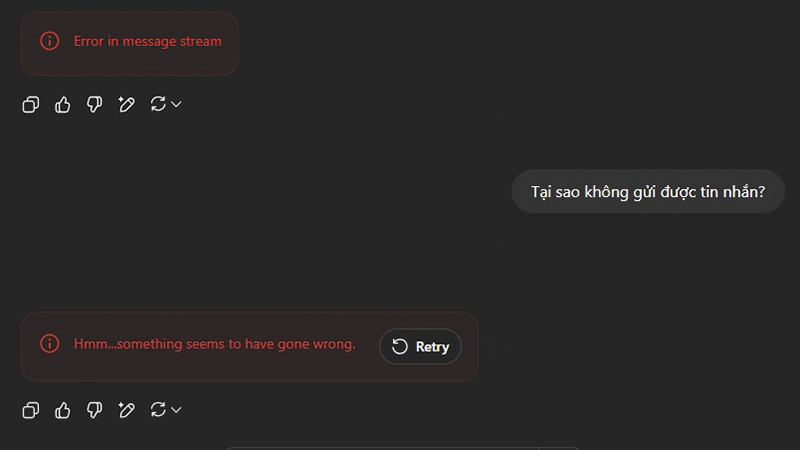Select the 'Tại sao không gửi được tin nhắn?' message bubble
Viewport: 800px width, 450px height.
[647, 191]
